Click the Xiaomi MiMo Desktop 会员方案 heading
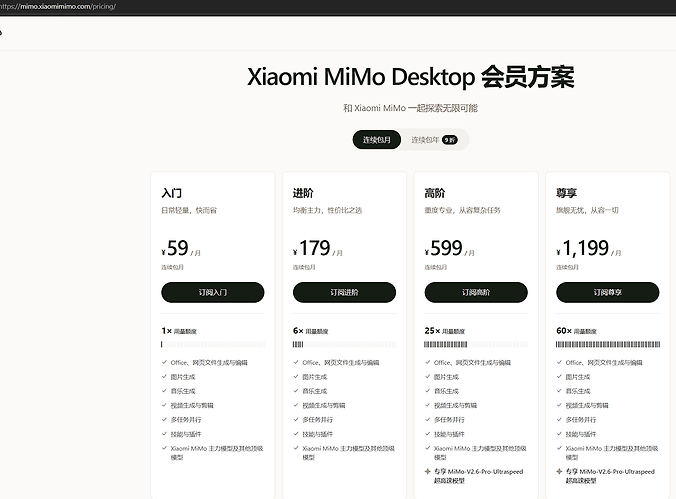 tap(410, 77)
